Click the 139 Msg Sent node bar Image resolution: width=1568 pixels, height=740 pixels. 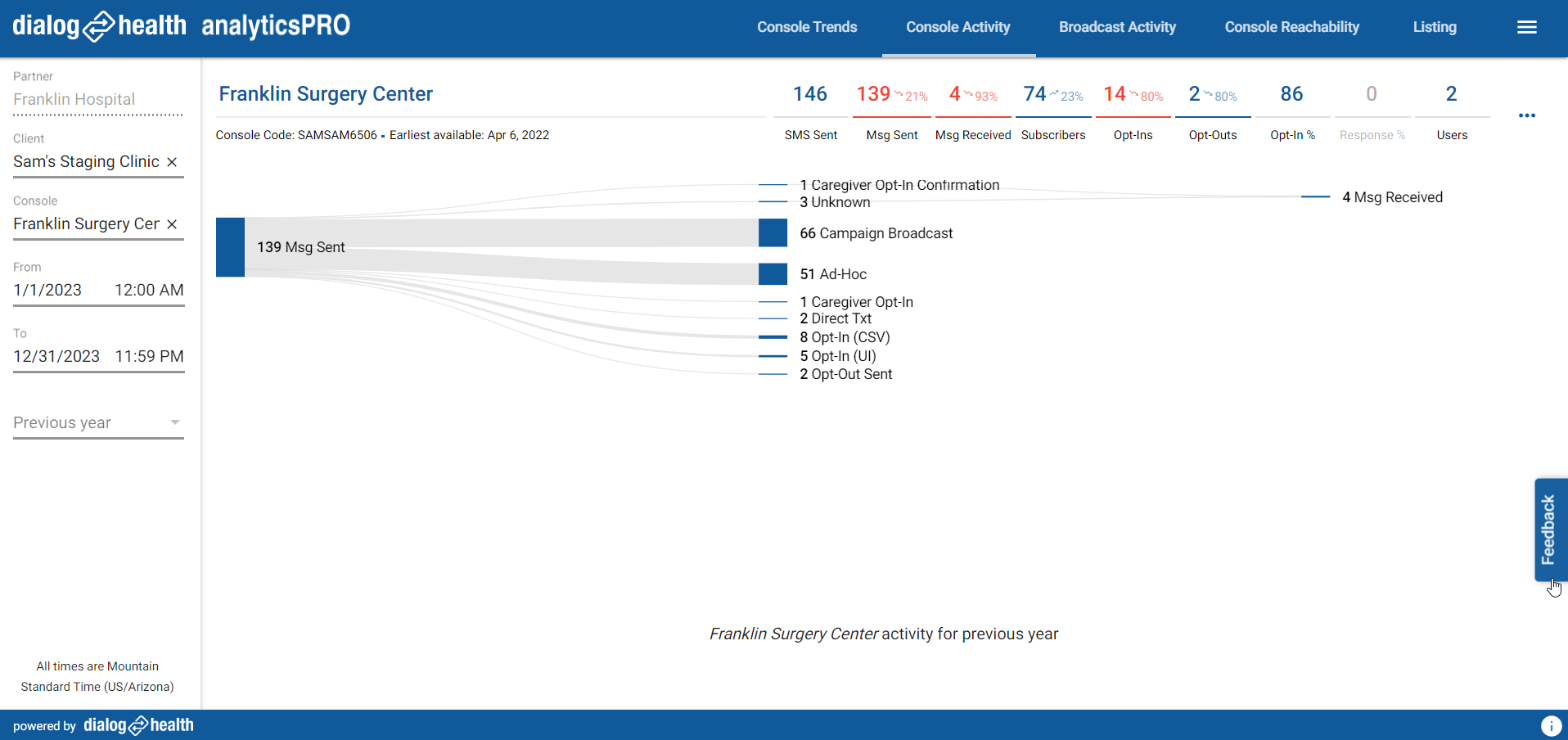230,247
